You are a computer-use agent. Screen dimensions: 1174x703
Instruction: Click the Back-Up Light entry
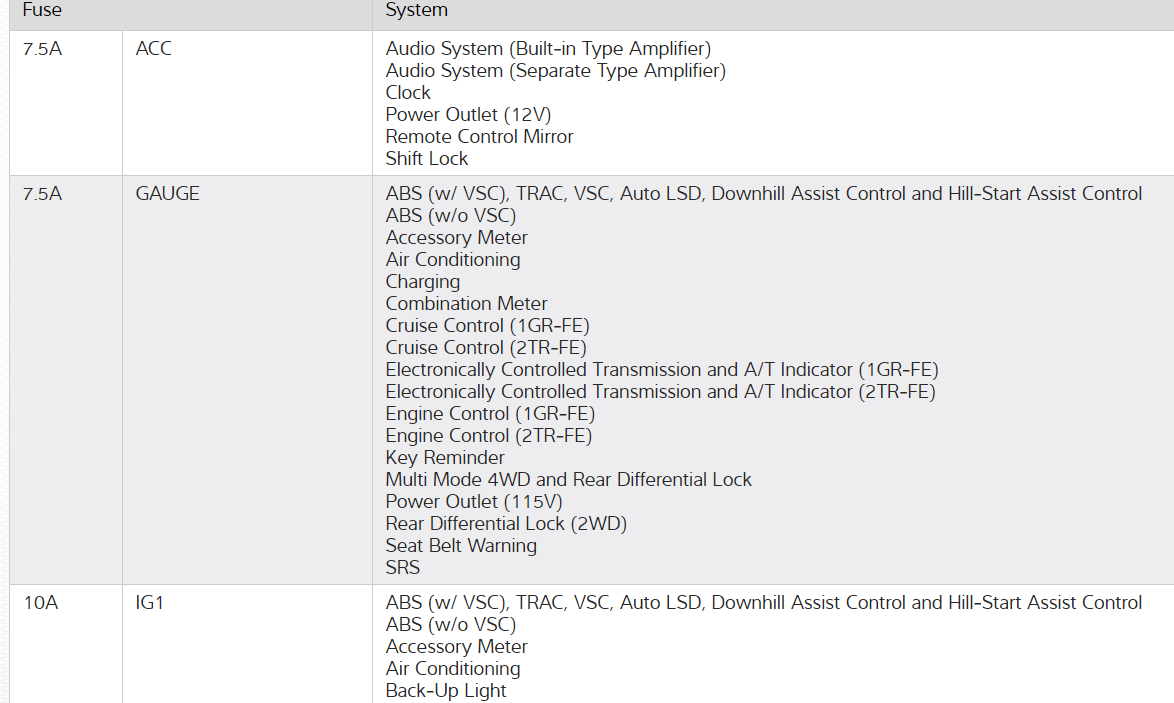[x=446, y=690]
